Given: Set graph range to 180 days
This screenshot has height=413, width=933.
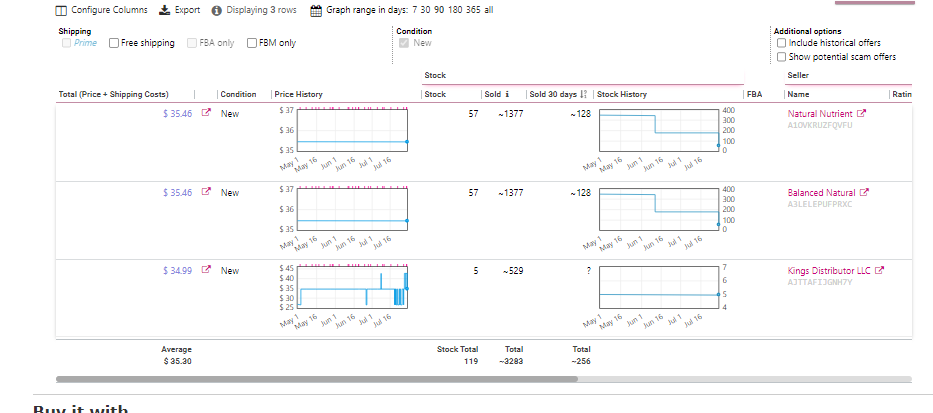Looking at the screenshot, I should click(x=457, y=10).
